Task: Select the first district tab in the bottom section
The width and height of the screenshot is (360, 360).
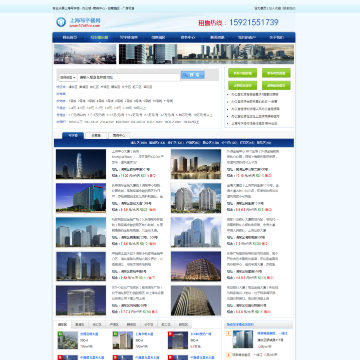Action: tap(62, 324)
